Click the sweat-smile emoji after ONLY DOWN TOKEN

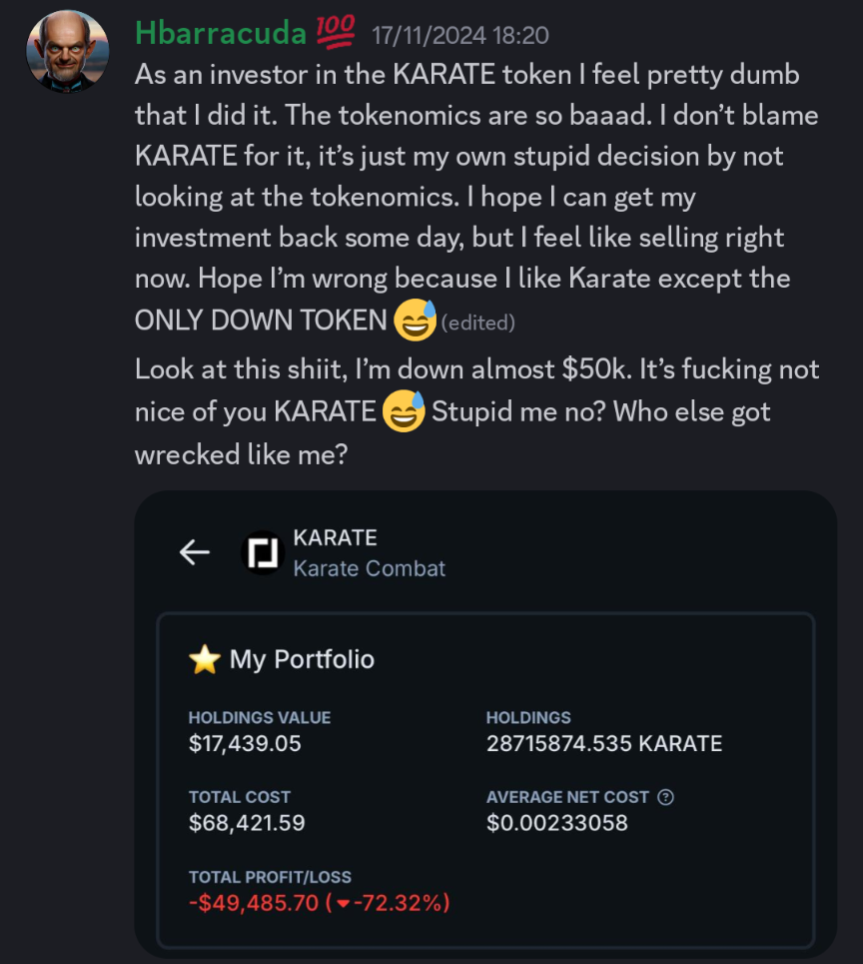pos(414,321)
